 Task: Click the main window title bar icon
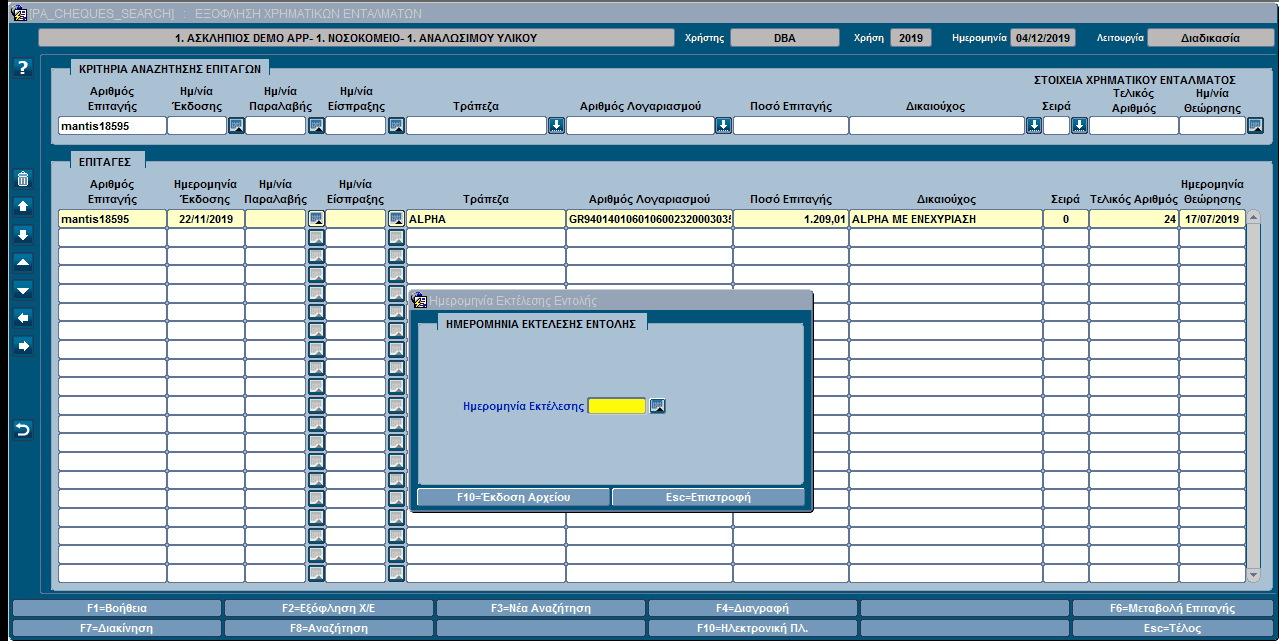17,14
